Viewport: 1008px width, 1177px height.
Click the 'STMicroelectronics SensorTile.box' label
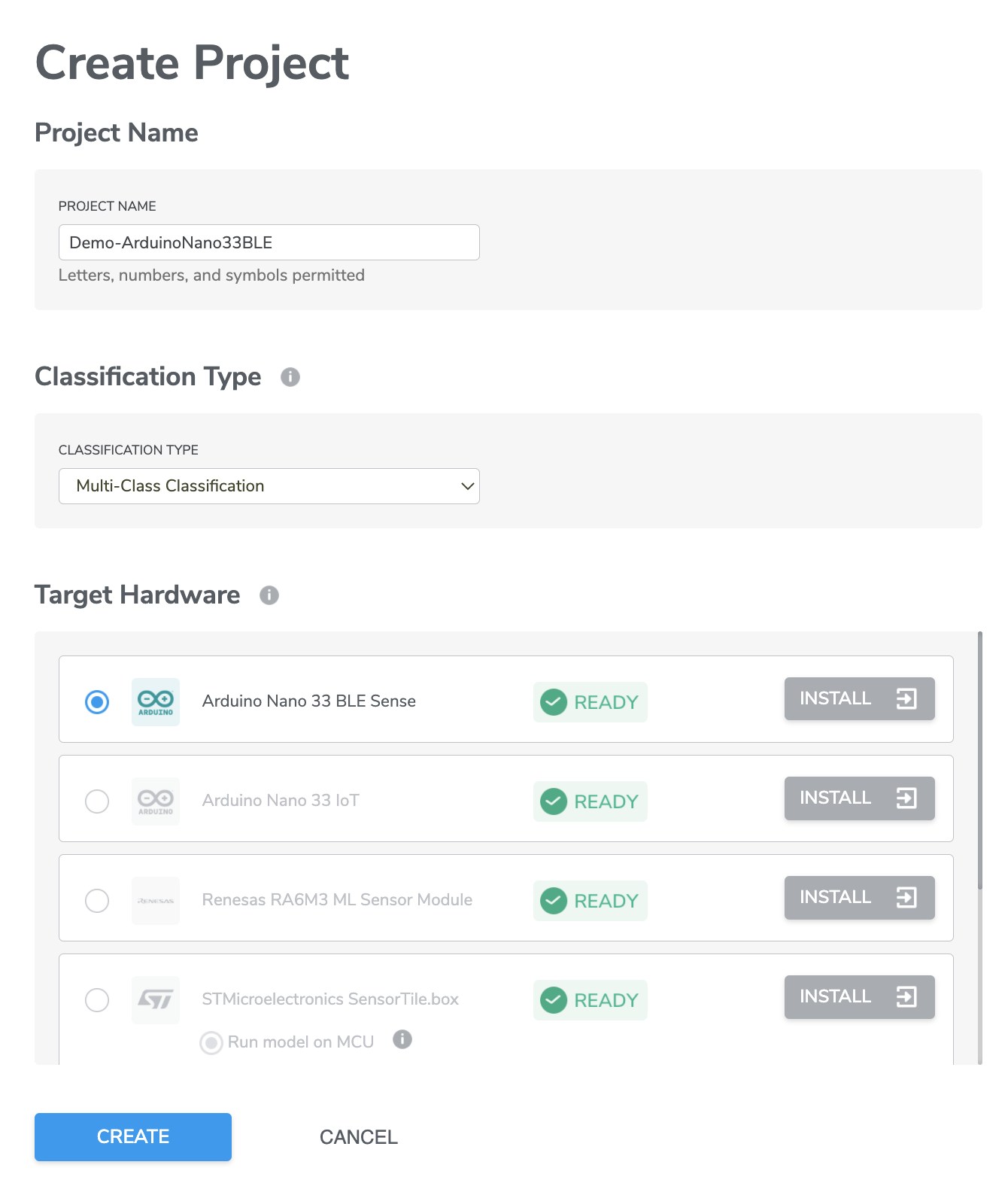330,999
